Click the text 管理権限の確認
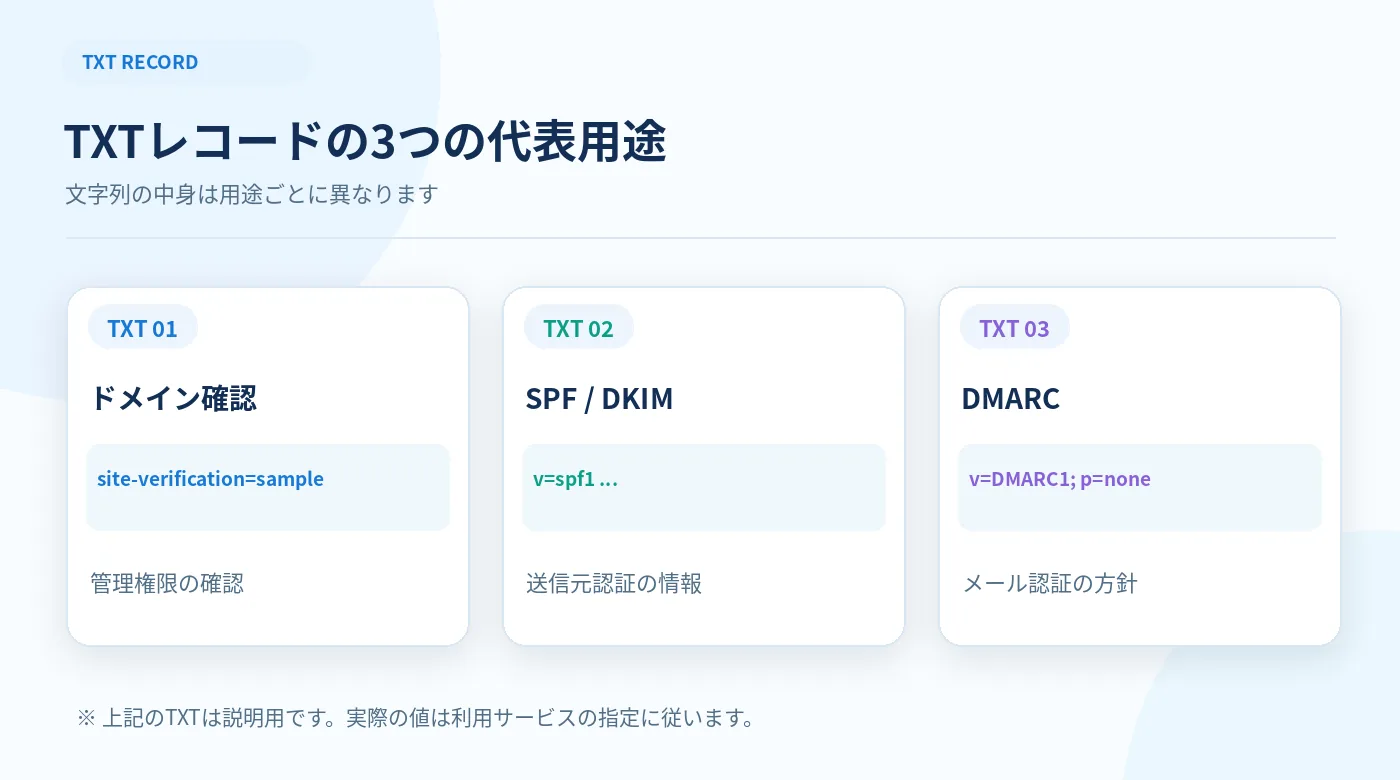Screen dimensions: 1400x780 tap(167, 583)
